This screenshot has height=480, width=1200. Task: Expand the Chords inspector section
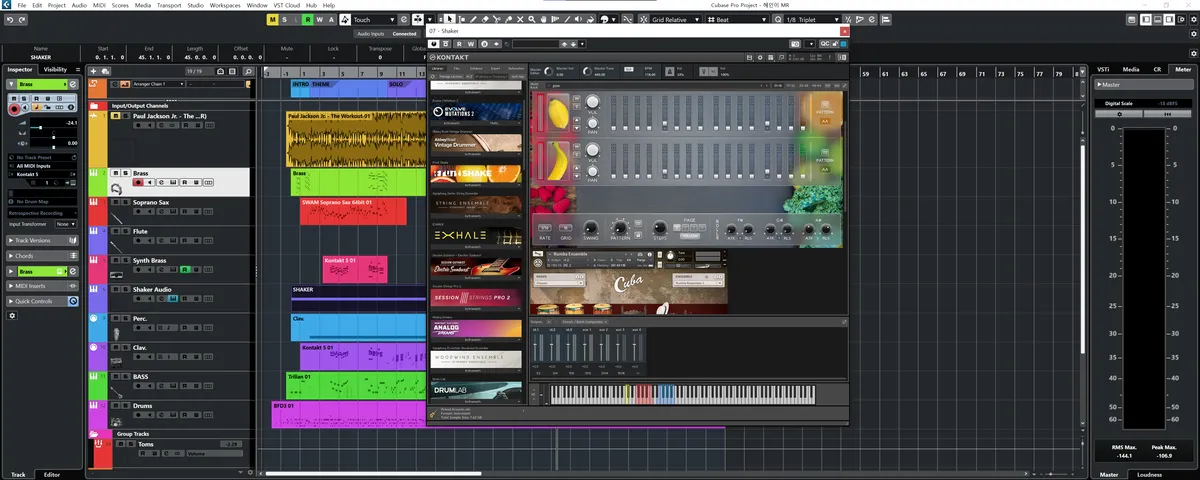coord(42,256)
